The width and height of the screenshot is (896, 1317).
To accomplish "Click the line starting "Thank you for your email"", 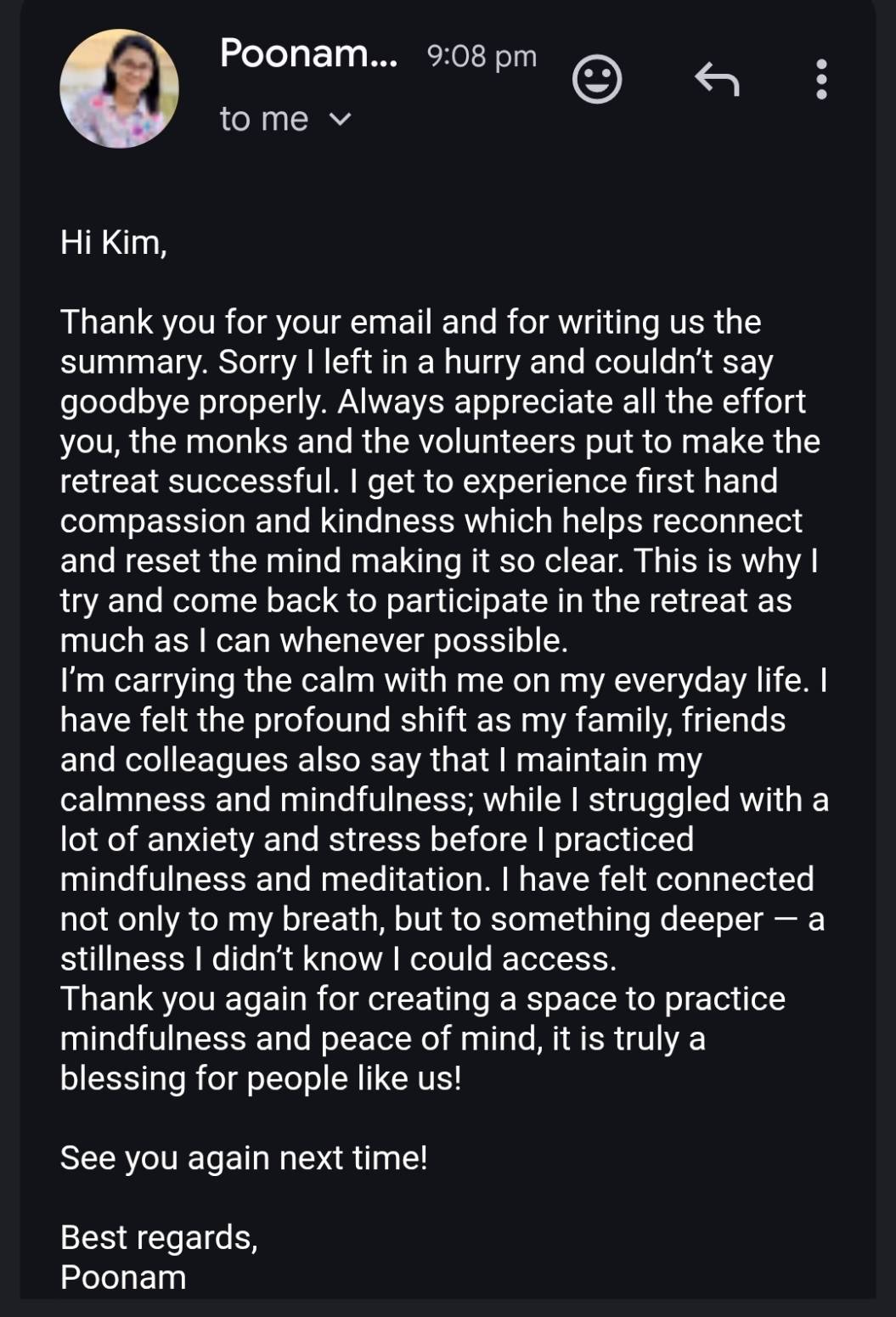I will click(x=410, y=323).
